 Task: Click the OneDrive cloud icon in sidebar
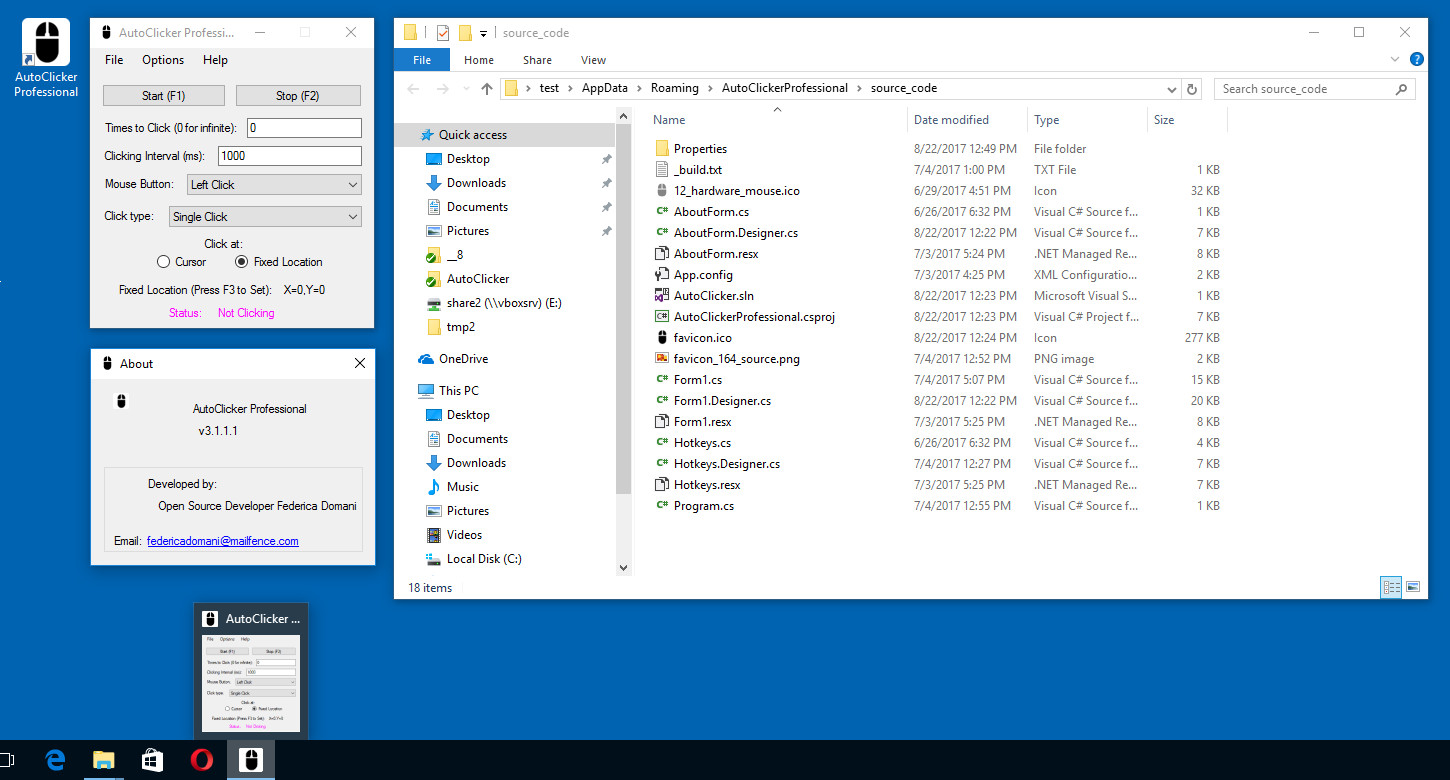coord(426,359)
